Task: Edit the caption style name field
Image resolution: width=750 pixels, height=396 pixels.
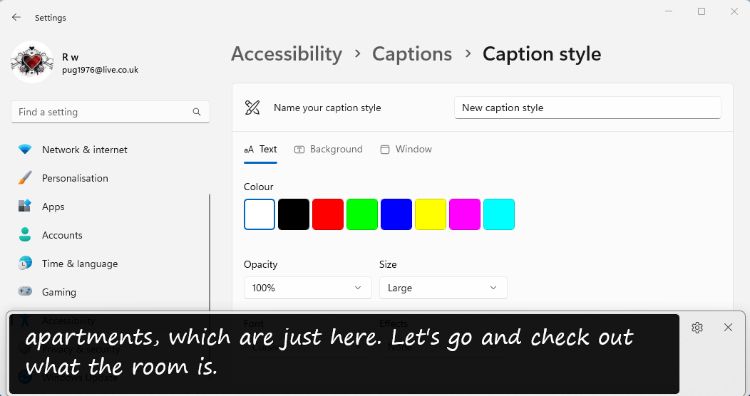Action: pyautogui.click(x=587, y=108)
